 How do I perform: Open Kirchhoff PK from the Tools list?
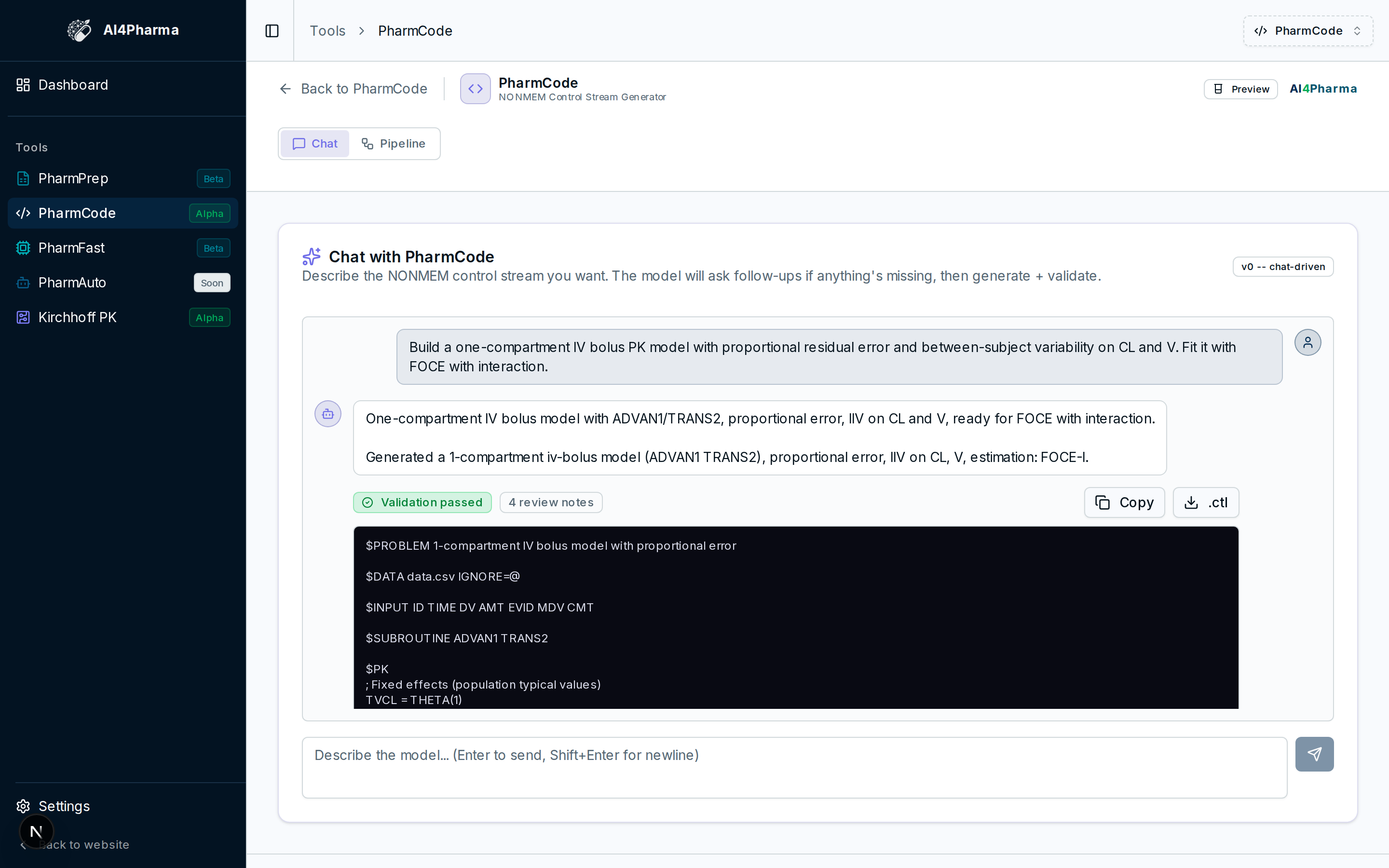(x=123, y=317)
